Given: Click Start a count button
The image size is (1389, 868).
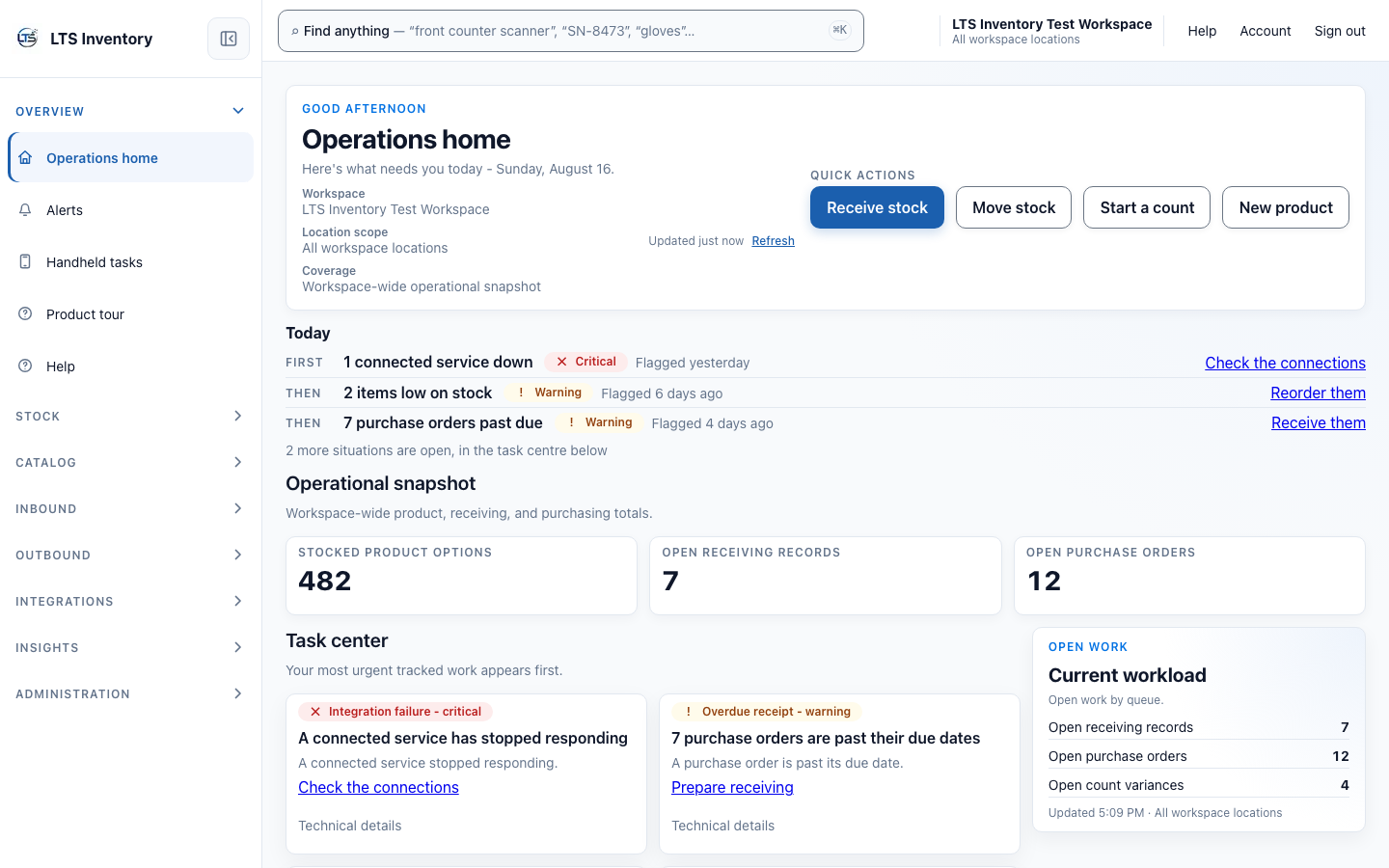Looking at the screenshot, I should click(1147, 207).
